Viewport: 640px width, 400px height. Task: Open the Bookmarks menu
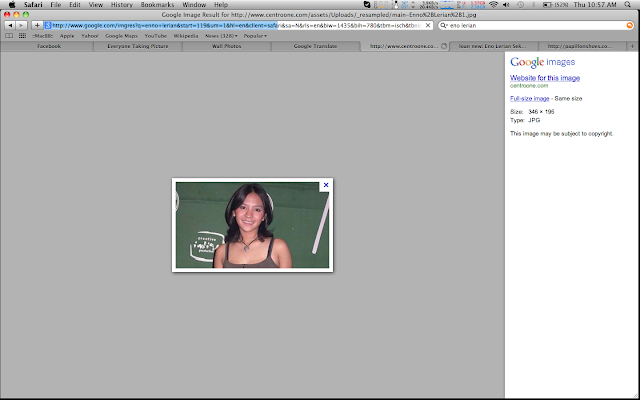tap(157, 5)
